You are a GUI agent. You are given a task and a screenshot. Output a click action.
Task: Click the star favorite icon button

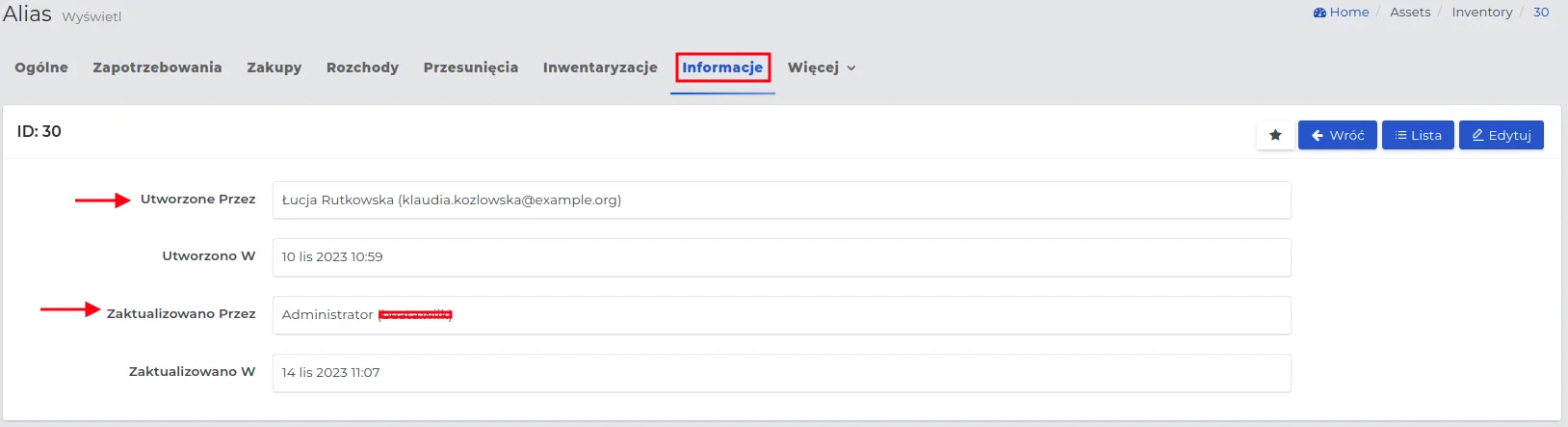(1275, 135)
